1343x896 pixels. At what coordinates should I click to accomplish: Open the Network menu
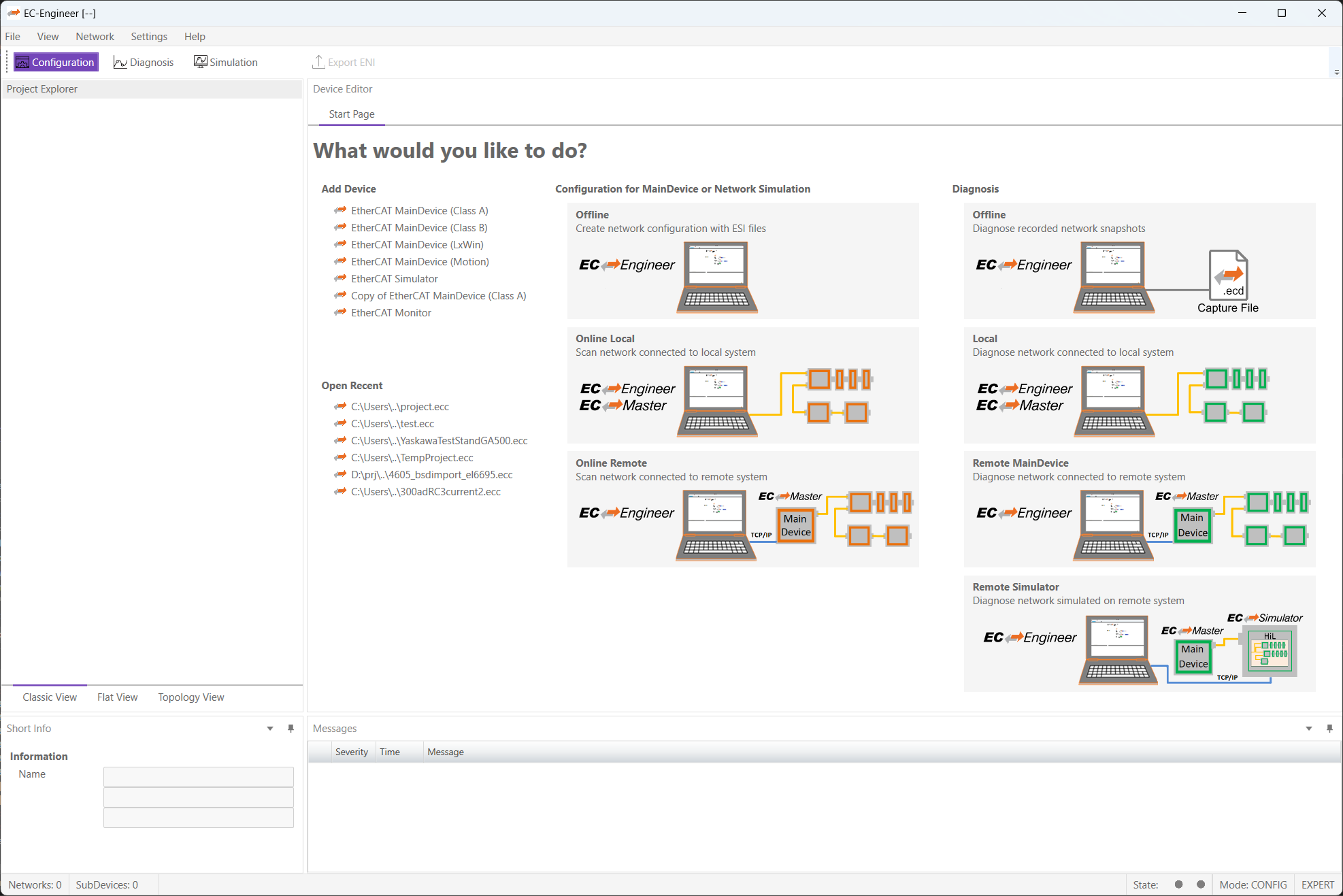click(95, 36)
